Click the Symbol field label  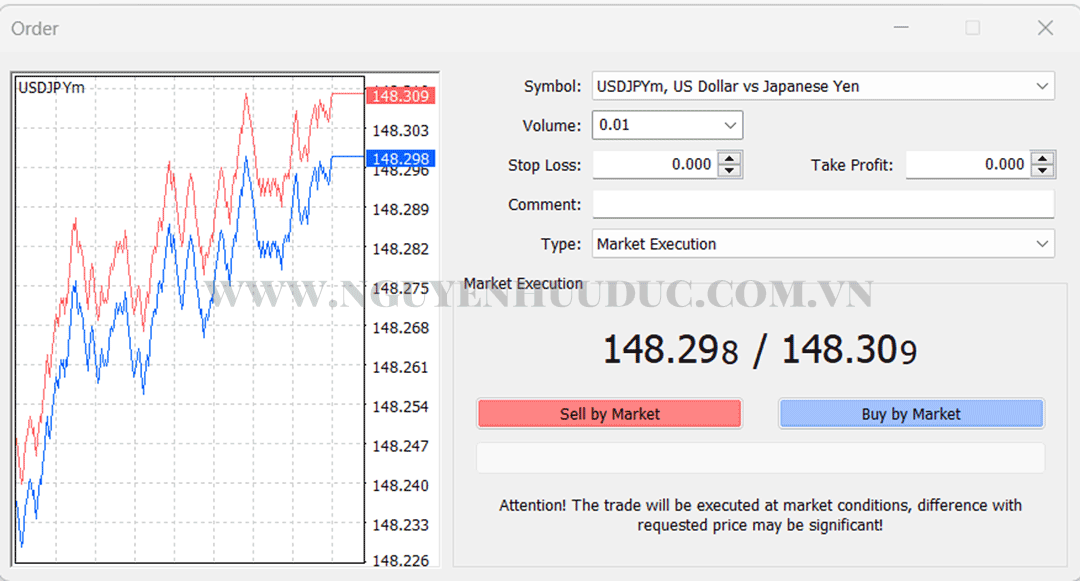click(x=552, y=86)
